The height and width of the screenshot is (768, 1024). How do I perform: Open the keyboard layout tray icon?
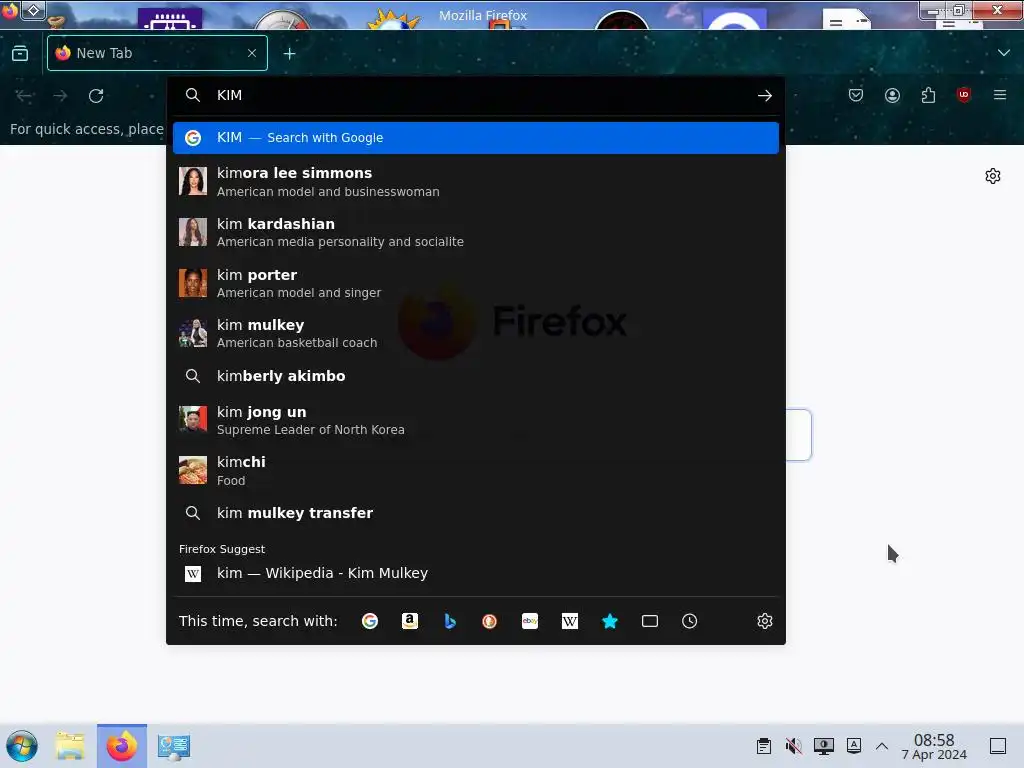854,745
